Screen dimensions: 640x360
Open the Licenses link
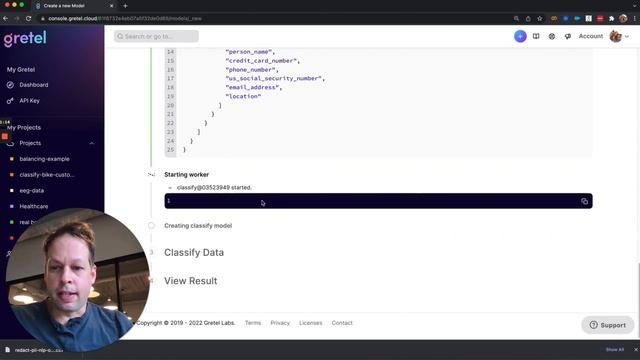tap(311, 323)
